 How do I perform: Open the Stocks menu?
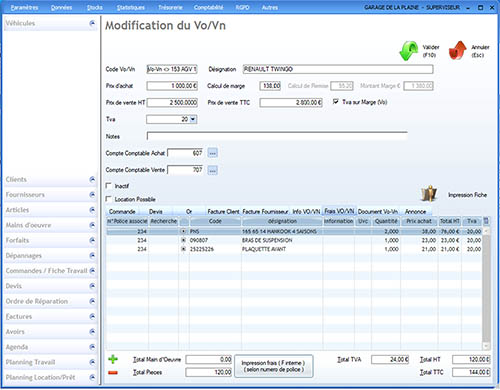click(x=95, y=7)
